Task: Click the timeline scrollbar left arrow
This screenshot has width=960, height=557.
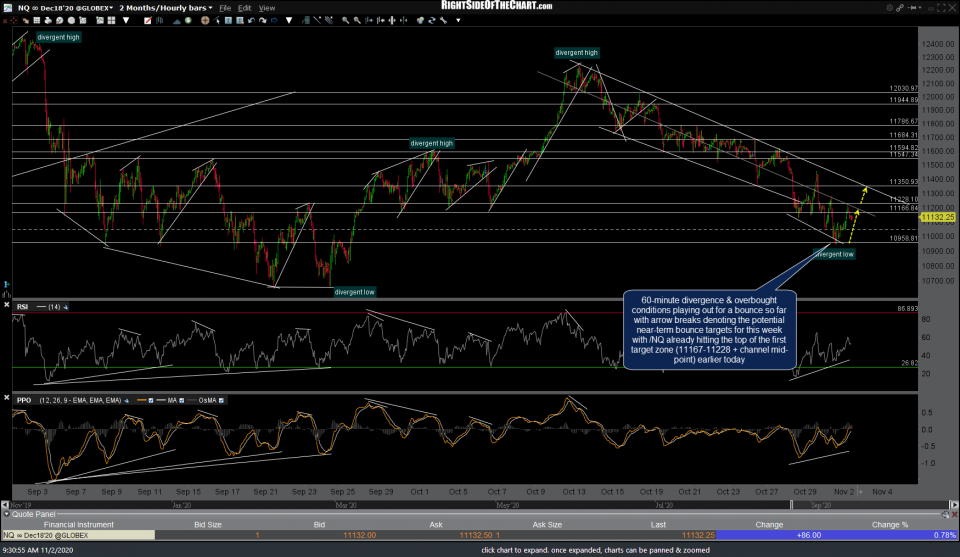Action: 5,505
